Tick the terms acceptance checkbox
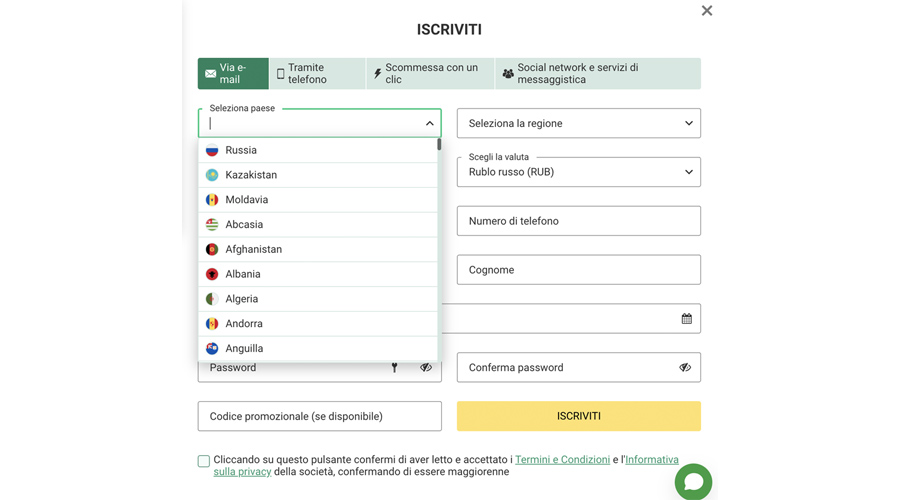 coord(204,461)
